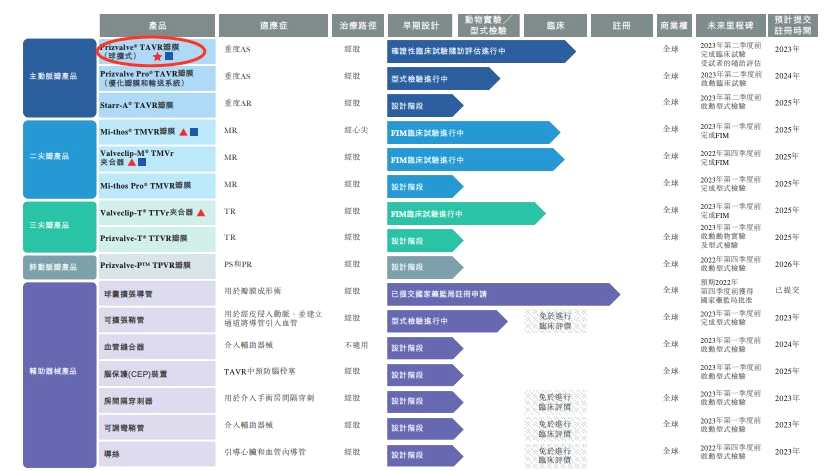Click the blue square in the Valveclip-M 夾合器 cell
Image resolution: width=831 pixels, height=471 pixels.
[x=142, y=162]
